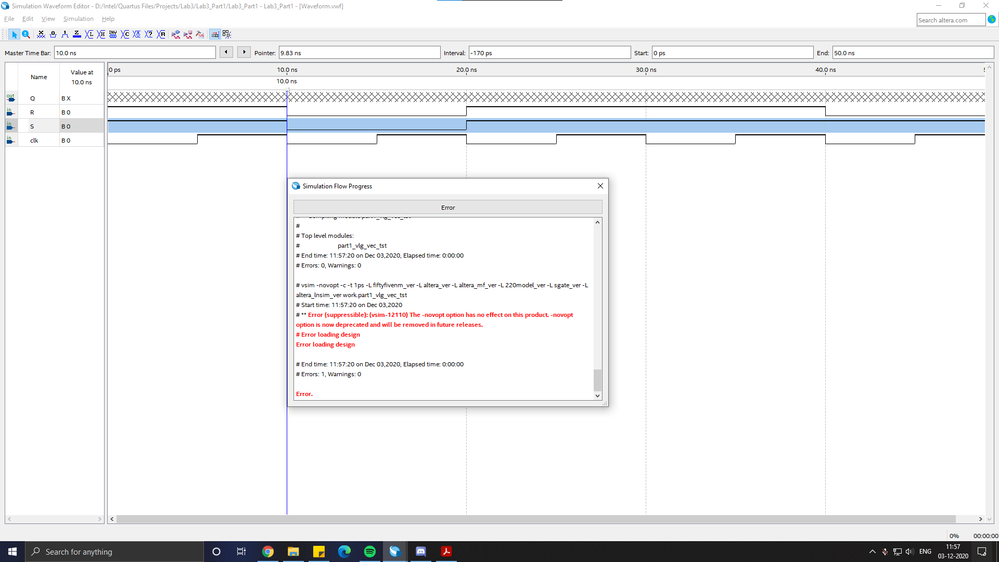Click the Start time field
The width and height of the screenshot is (999, 562).
tap(732, 53)
